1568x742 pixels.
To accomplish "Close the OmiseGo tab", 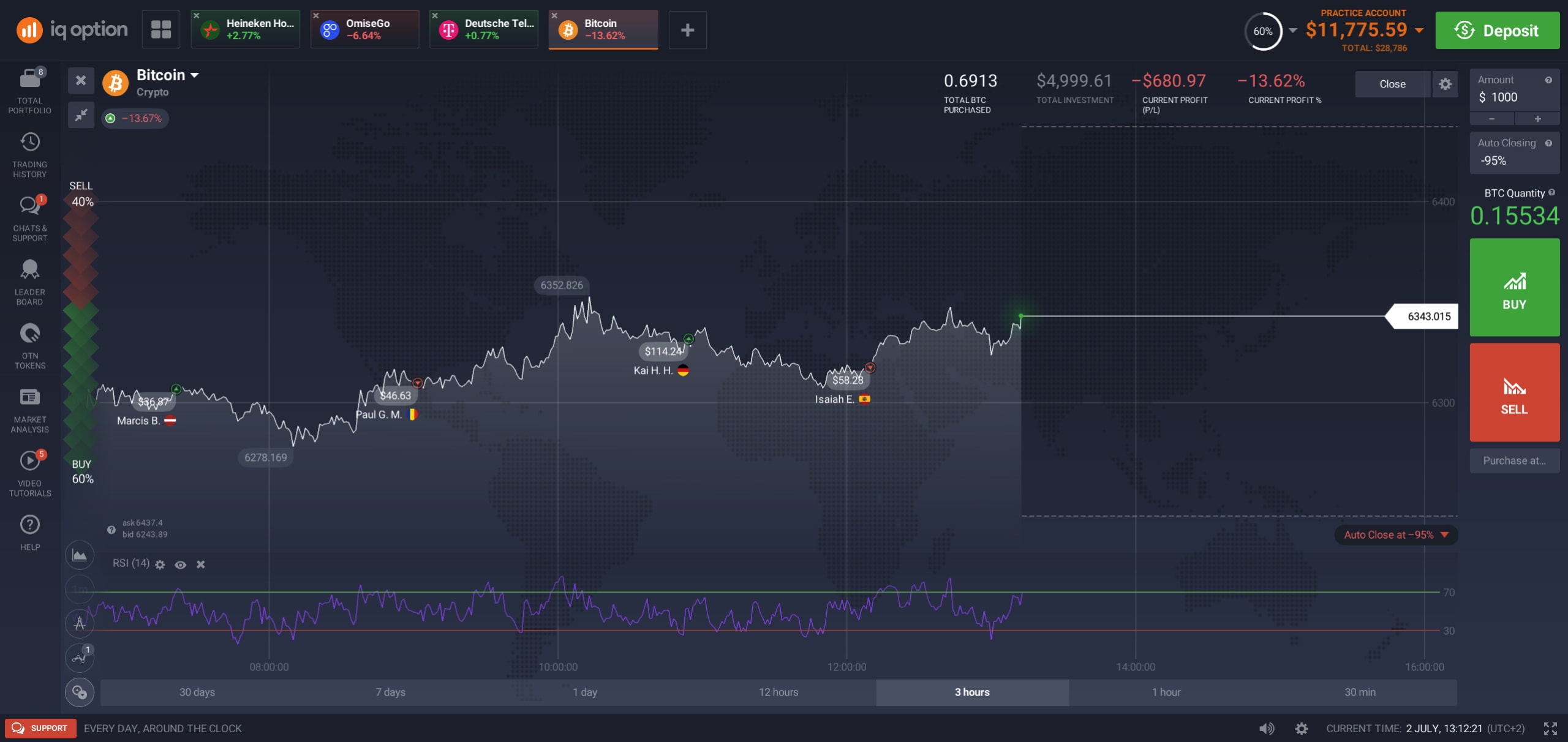I will tap(316, 16).
